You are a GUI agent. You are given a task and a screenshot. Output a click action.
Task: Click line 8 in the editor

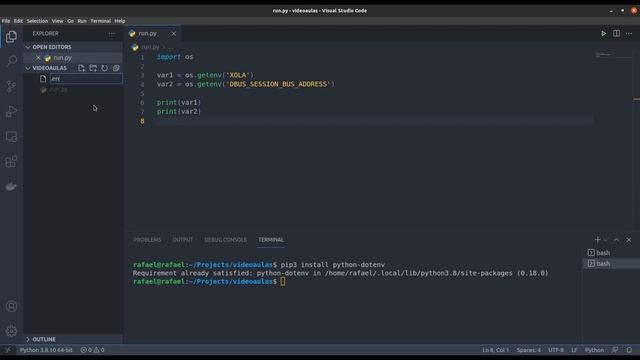tap(375, 121)
